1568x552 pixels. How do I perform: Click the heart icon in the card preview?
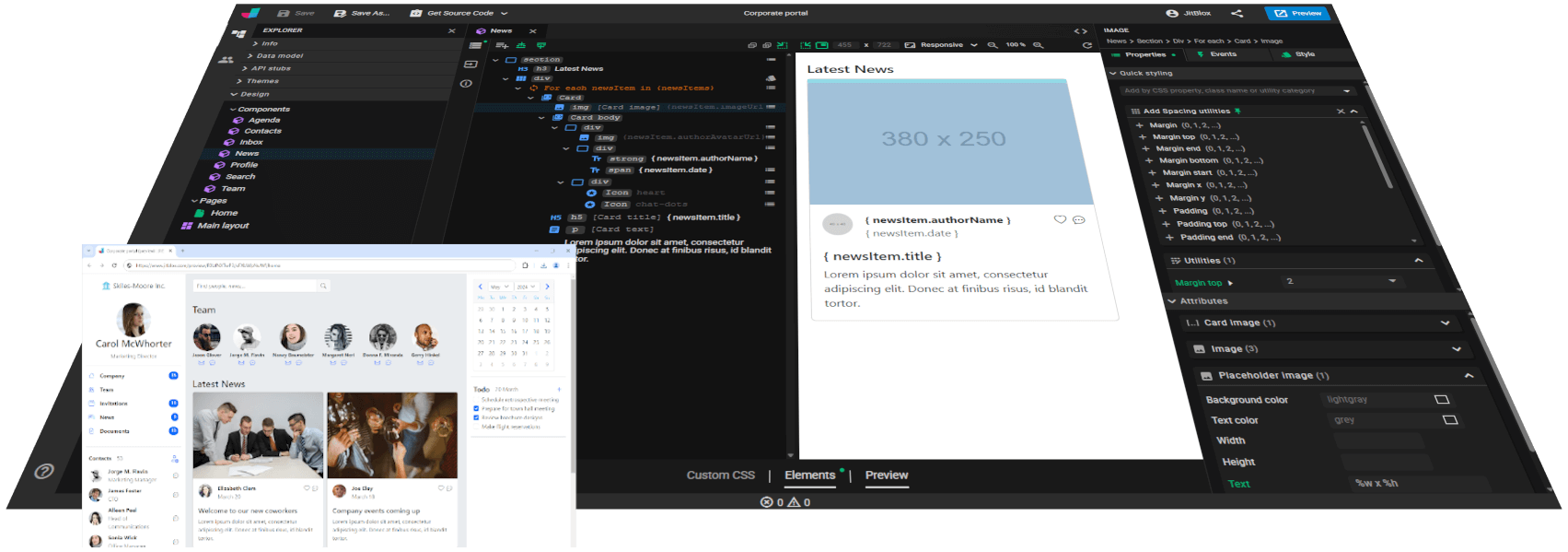[x=1060, y=219]
